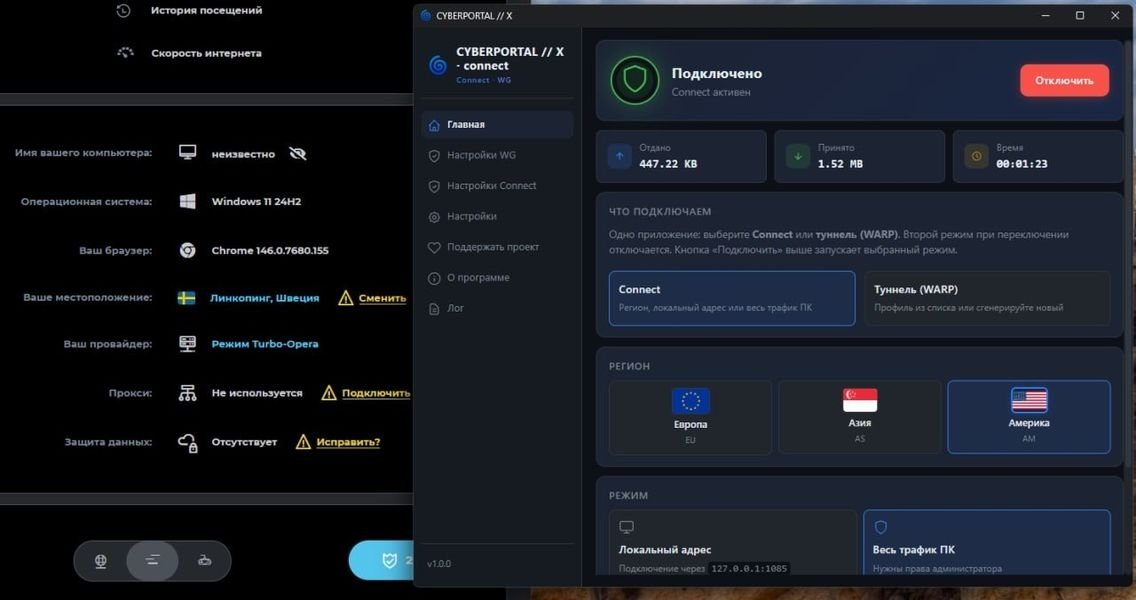Click the Сменить location link
Image resolution: width=1136 pixels, height=600 pixels.
click(382, 298)
